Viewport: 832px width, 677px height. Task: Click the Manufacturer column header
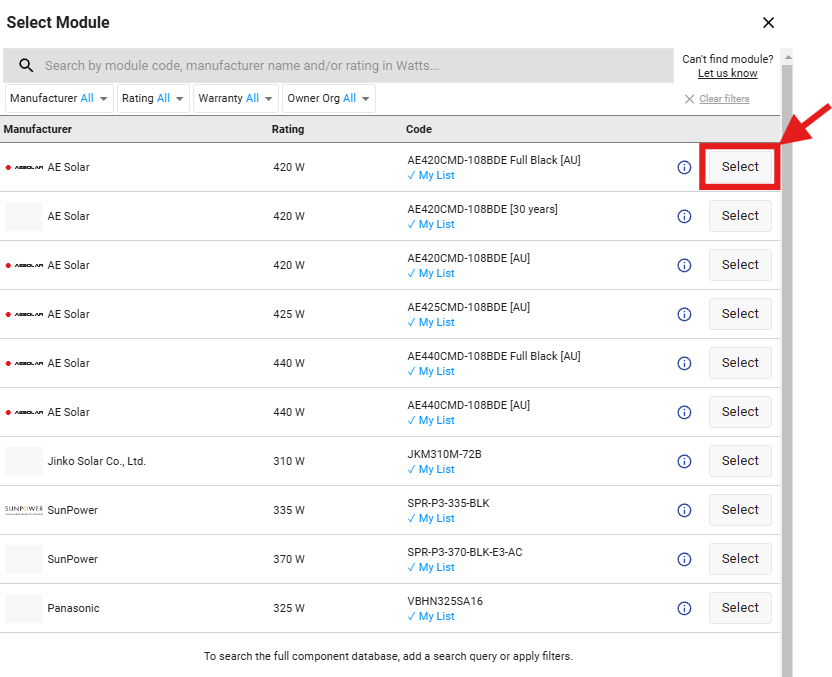tap(38, 129)
